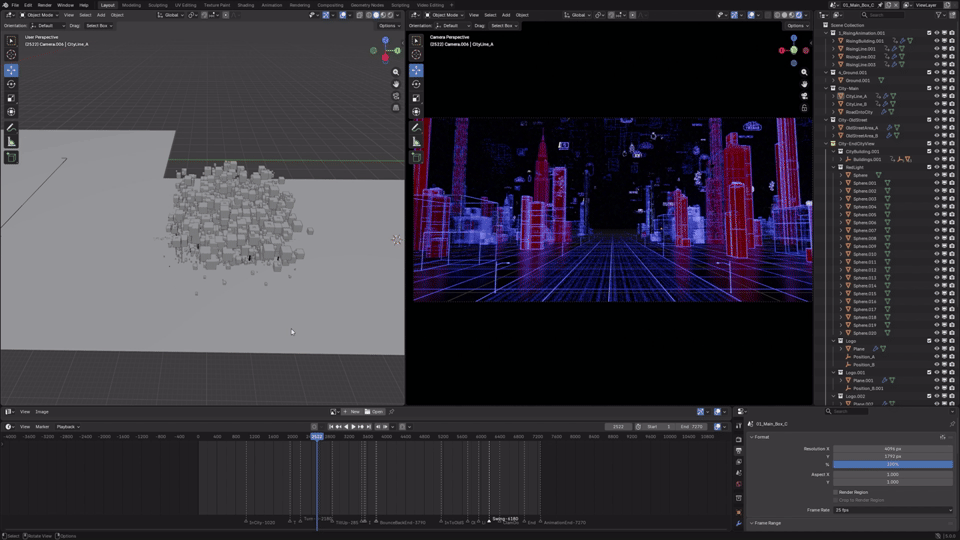The width and height of the screenshot is (960, 540).
Task: Disable RoadIntoCity in renders via camera icon
Action: [x=951, y=112]
